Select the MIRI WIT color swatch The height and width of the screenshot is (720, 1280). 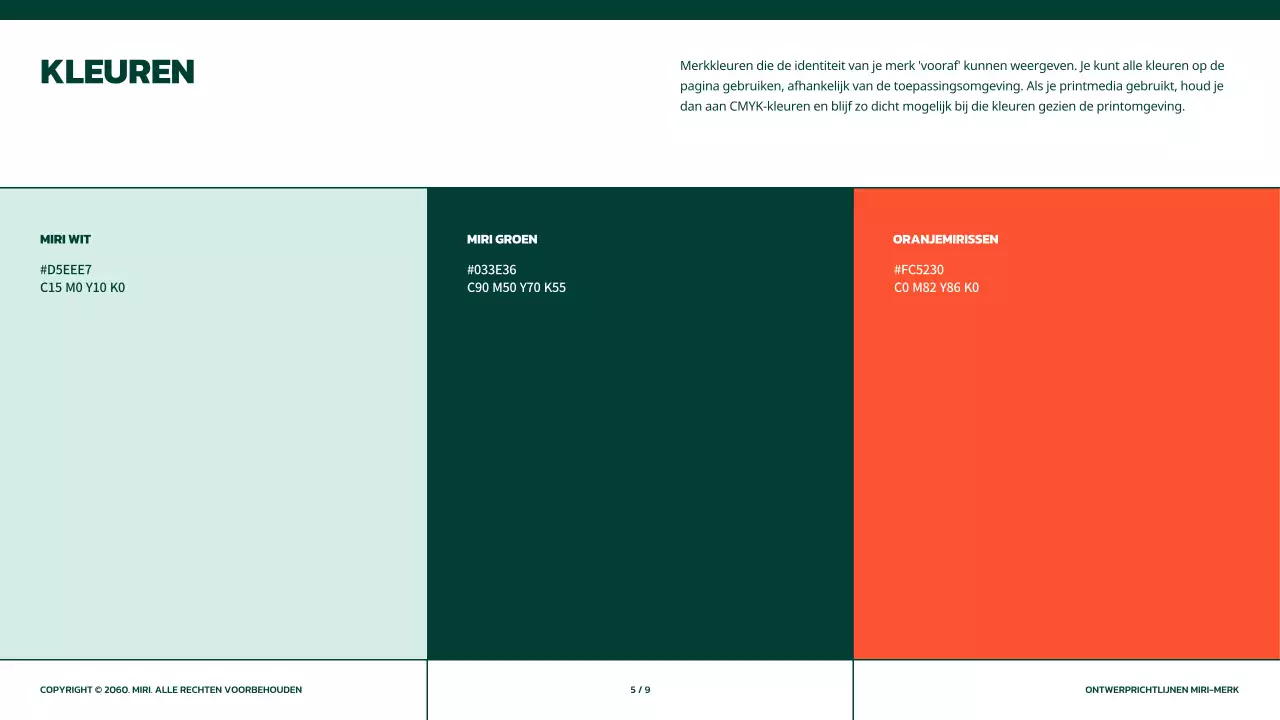[x=213, y=450]
